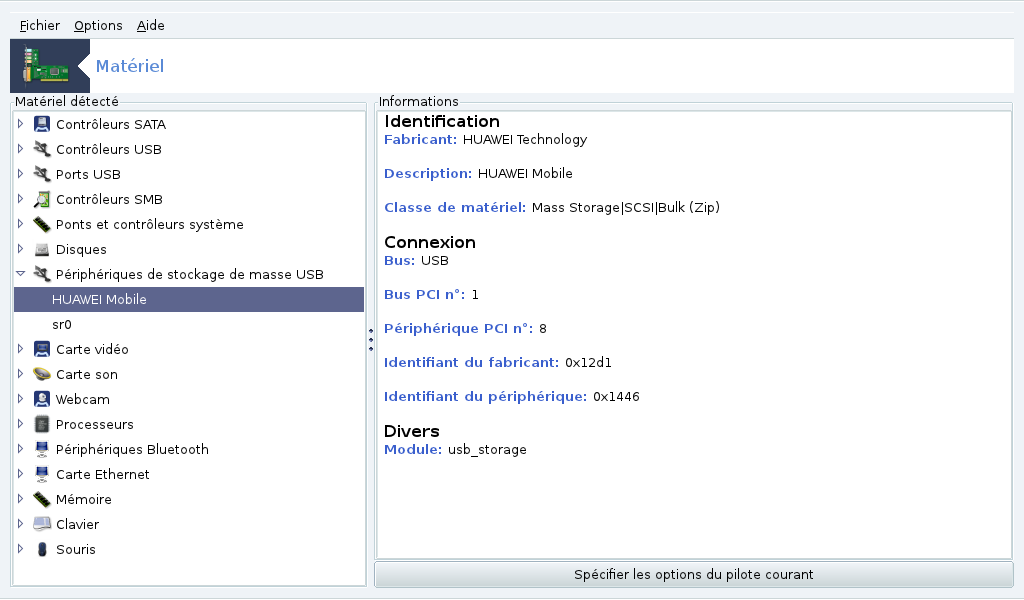Click the pane divider handle dots
Viewport: 1024px width, 600px height.
coord(371,340)
